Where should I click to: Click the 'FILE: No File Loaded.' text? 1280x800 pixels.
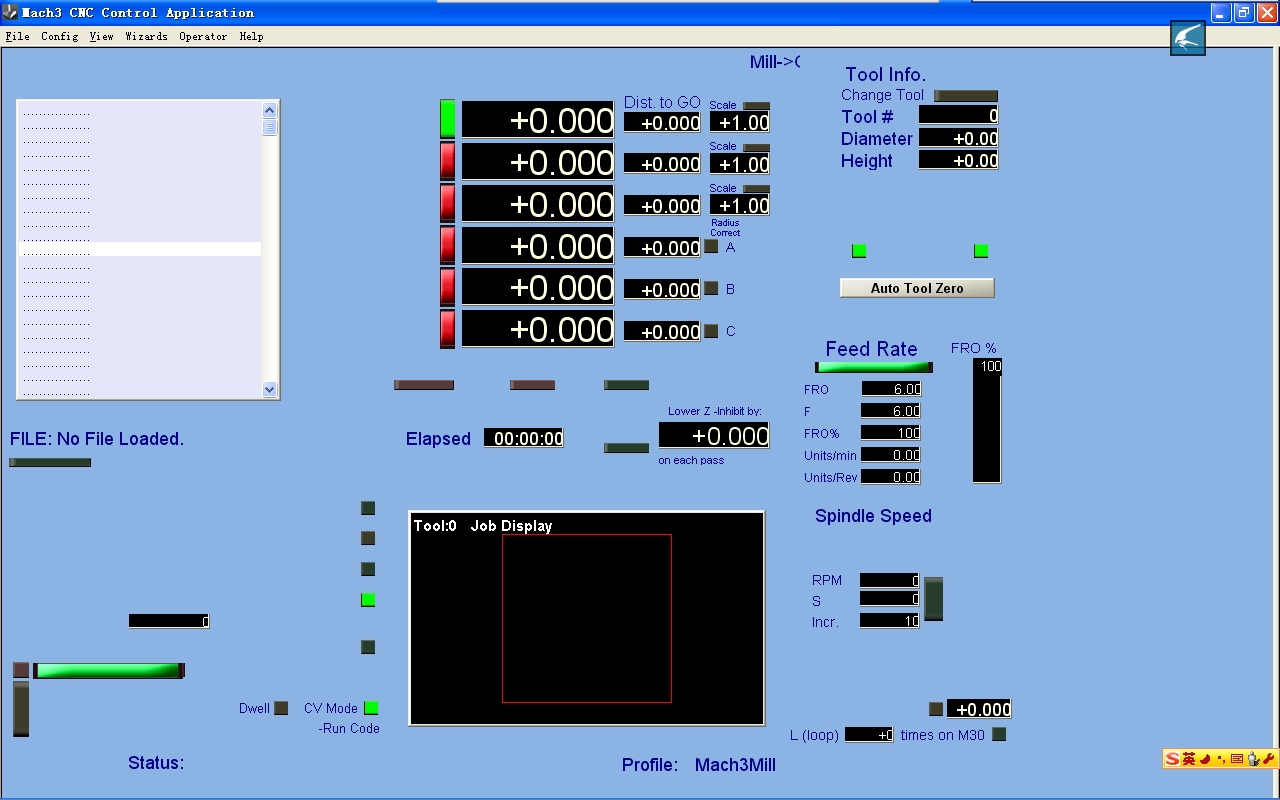(97, 439)
